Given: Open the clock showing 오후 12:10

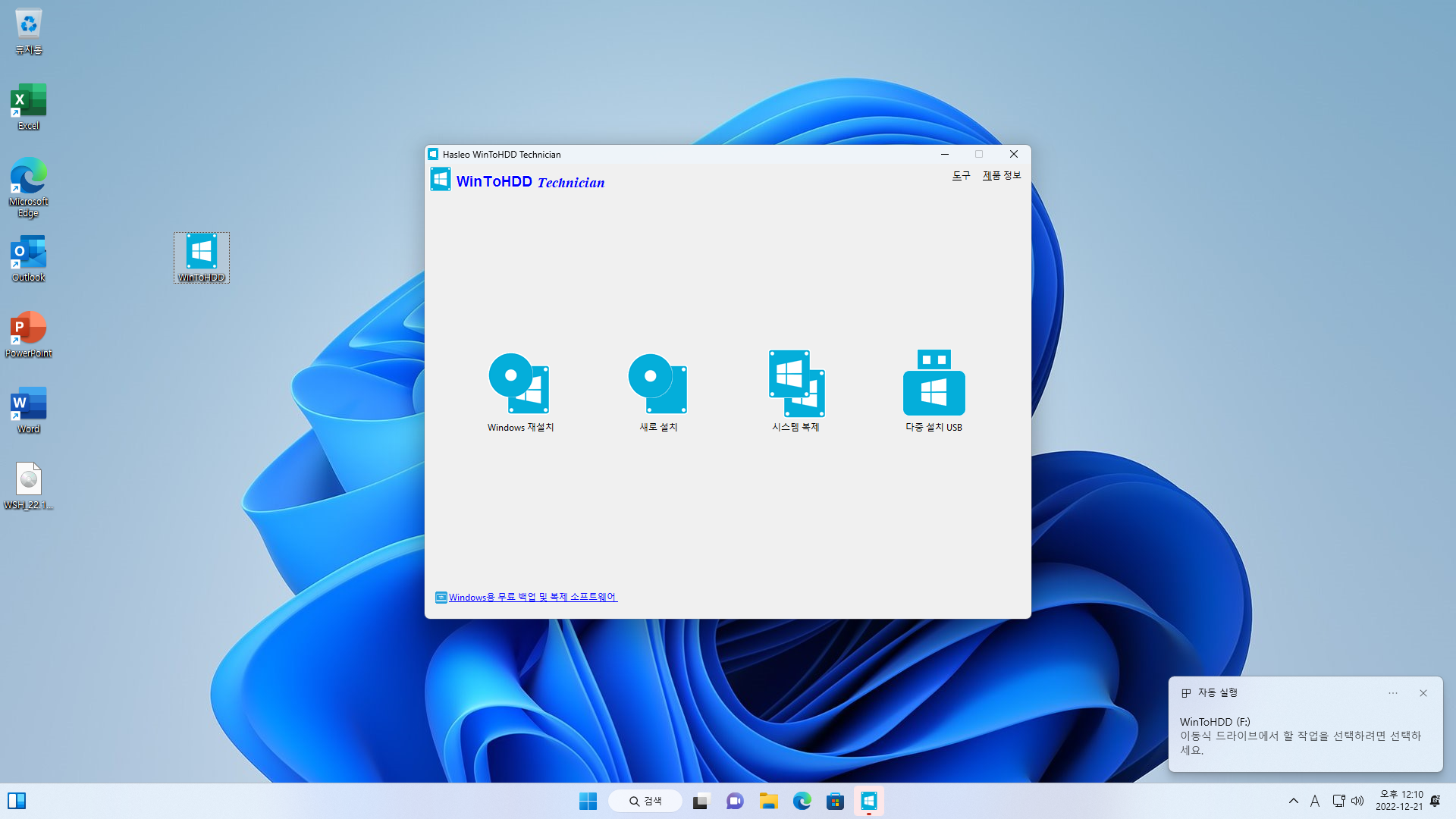Looking at the screenshot, I should click(1399, 801).
